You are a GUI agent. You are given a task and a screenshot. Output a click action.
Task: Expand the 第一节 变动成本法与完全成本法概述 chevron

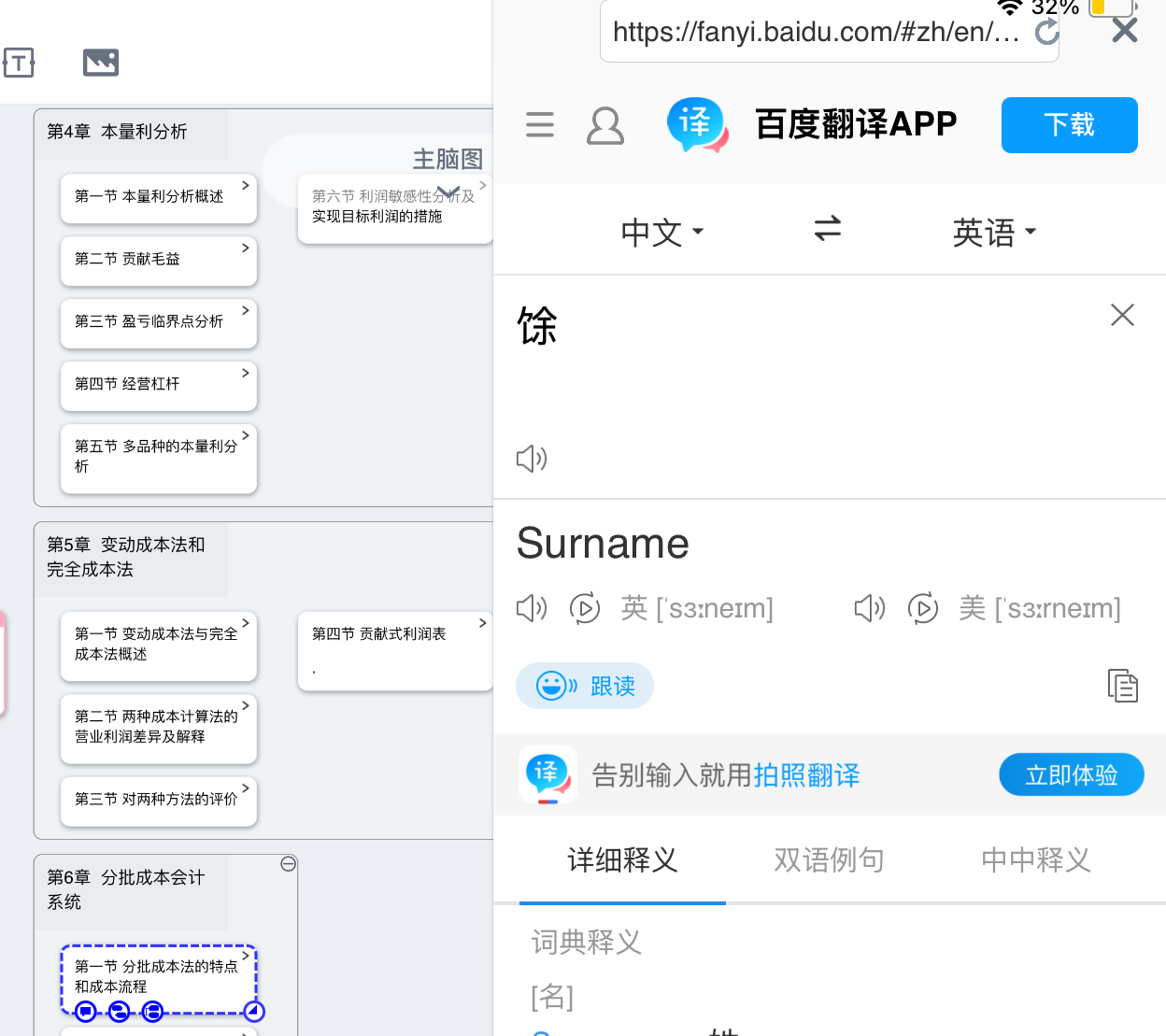(246, 622)
